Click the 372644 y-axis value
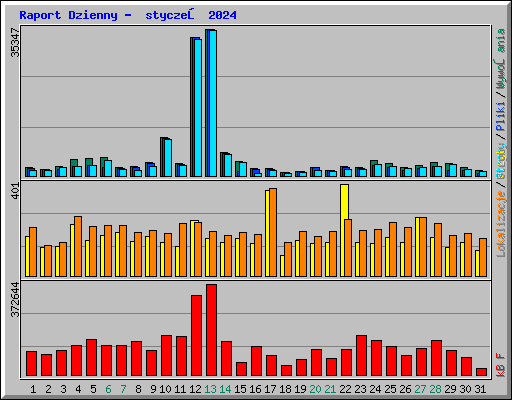This screenshot has height=400, width=512. pos(15,299)
